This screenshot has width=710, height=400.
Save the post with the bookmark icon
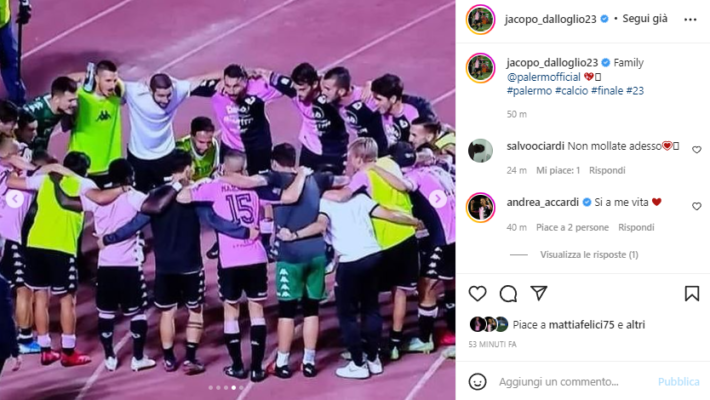pyautogui.click(x=691, y=294)
